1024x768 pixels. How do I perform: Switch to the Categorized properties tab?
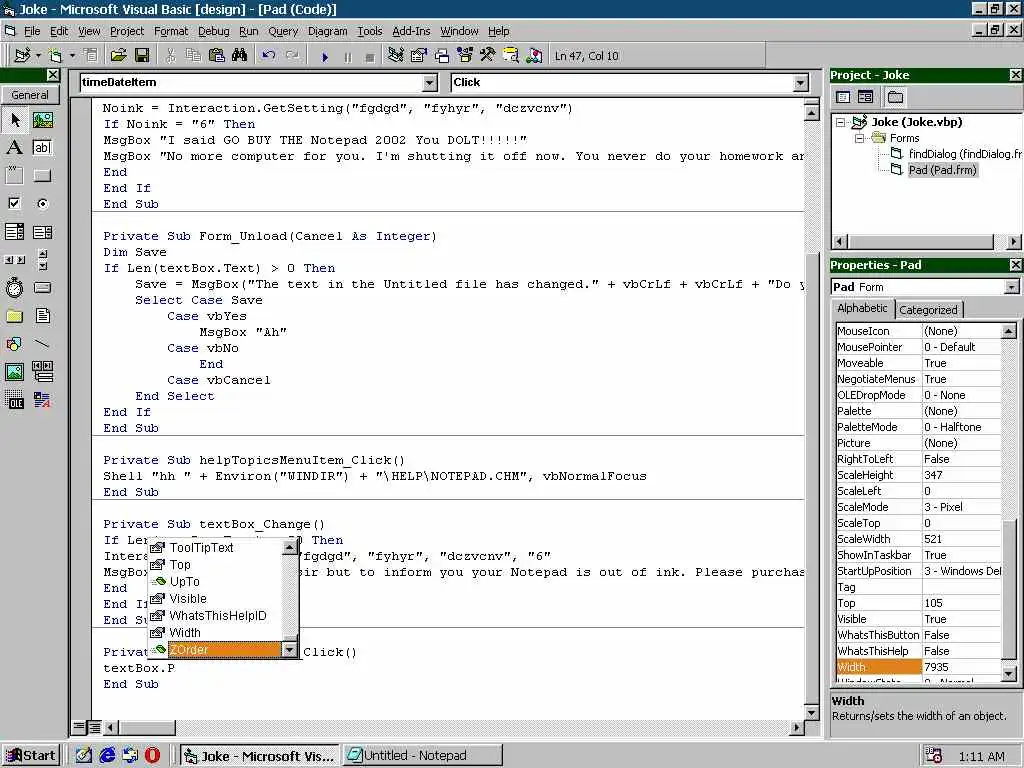[928, 310]
